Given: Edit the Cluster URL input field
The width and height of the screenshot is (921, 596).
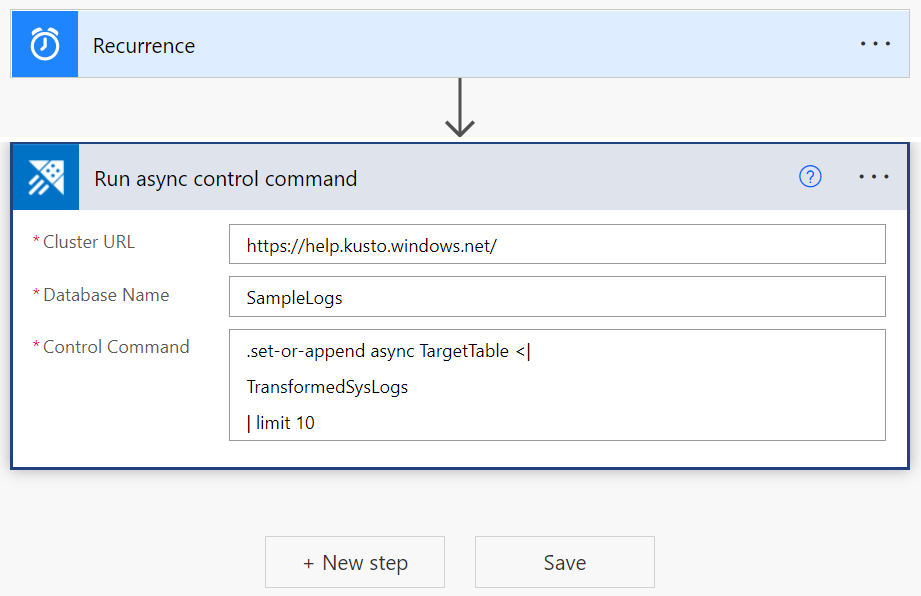Looking at the screenshot, I should [x=557, y=243].
